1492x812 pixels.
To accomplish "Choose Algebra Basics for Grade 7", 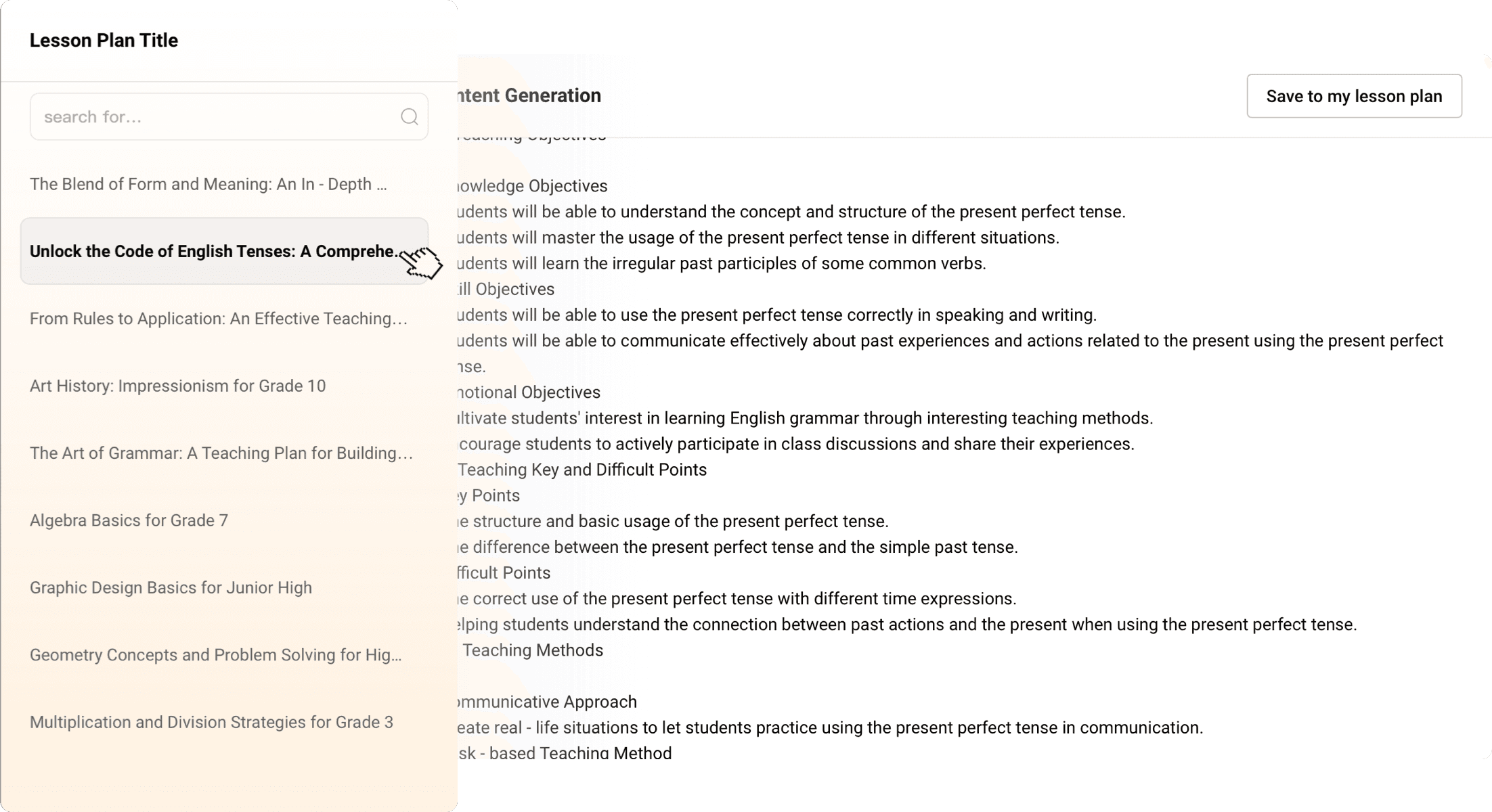I will pyautogui.click(x=129, y=520).
